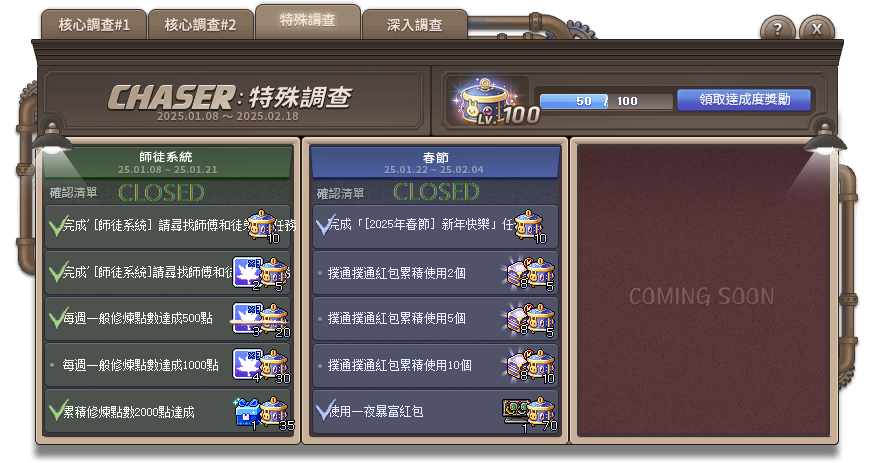Switch to 核心調查#1 tab
Image resolution: width=881 pixels, height=463 pixels.
point(94,25)
